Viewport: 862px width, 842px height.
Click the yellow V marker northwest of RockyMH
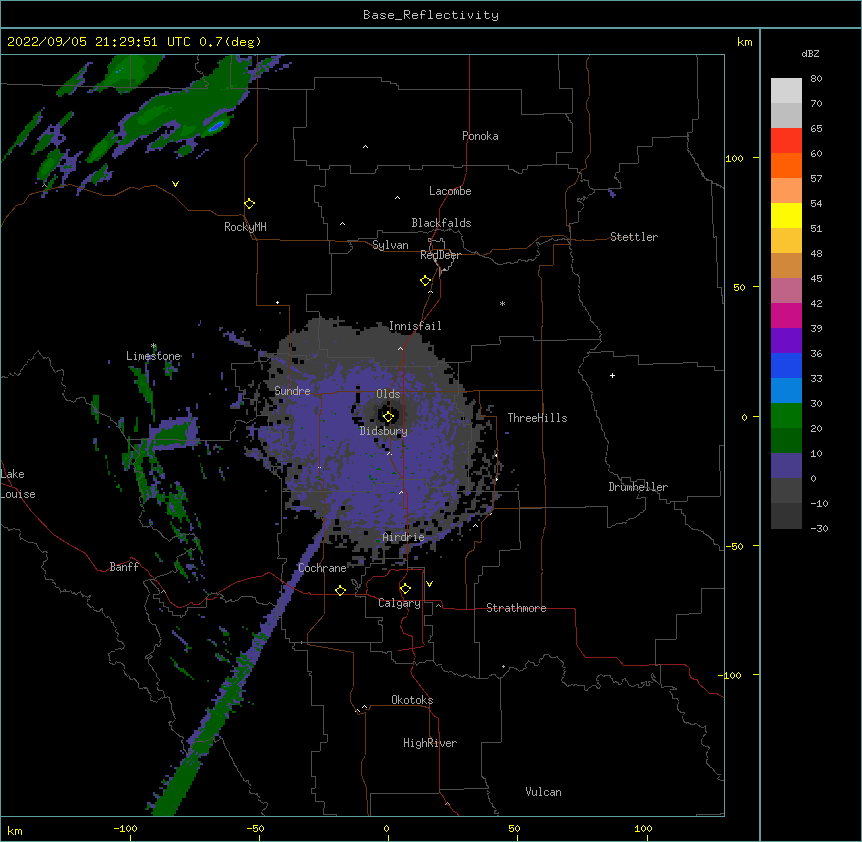(175, 184)
